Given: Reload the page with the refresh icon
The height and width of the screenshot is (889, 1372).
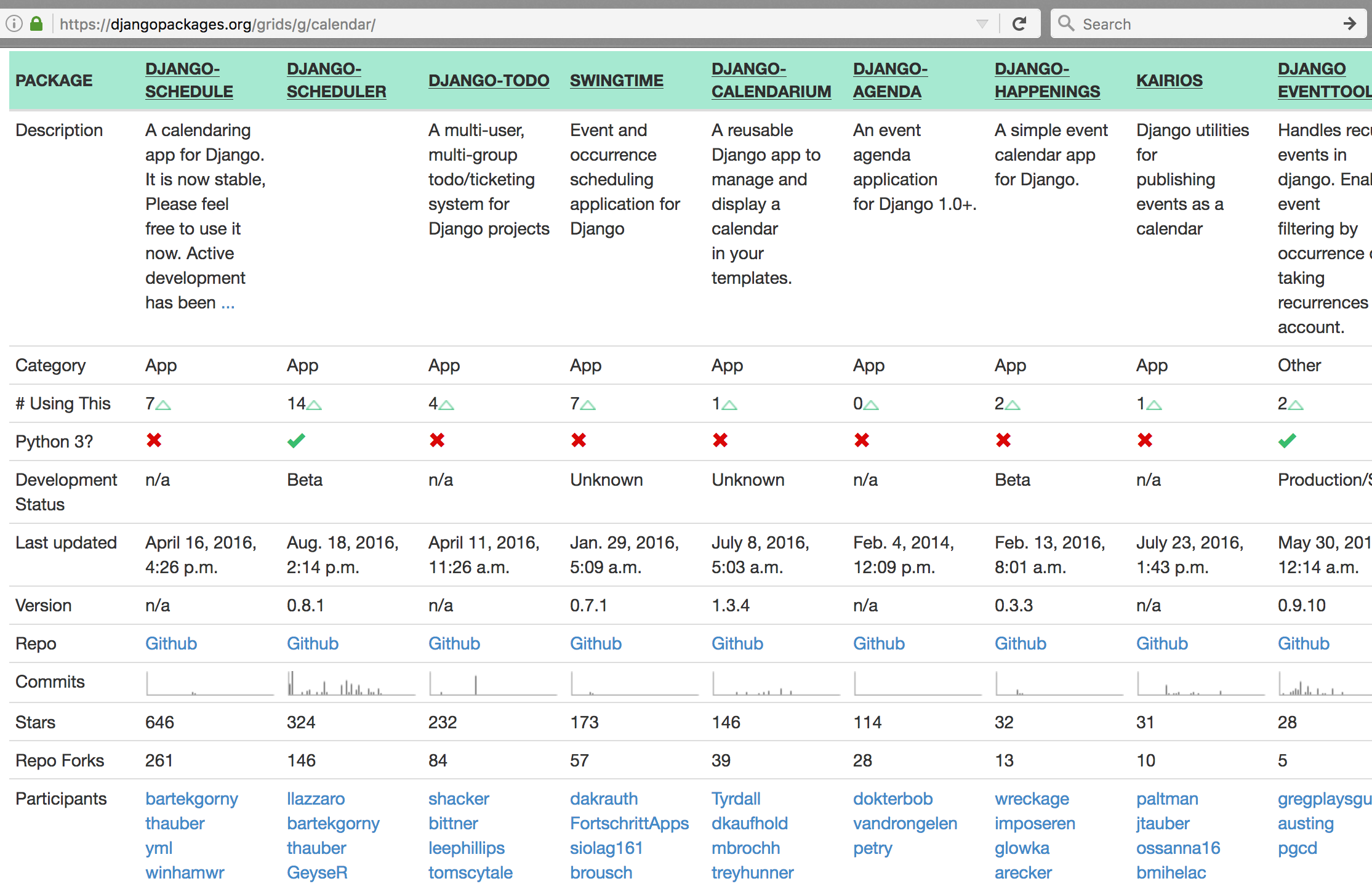Looking at the screenshot, I should click(x=1019, y=24).
